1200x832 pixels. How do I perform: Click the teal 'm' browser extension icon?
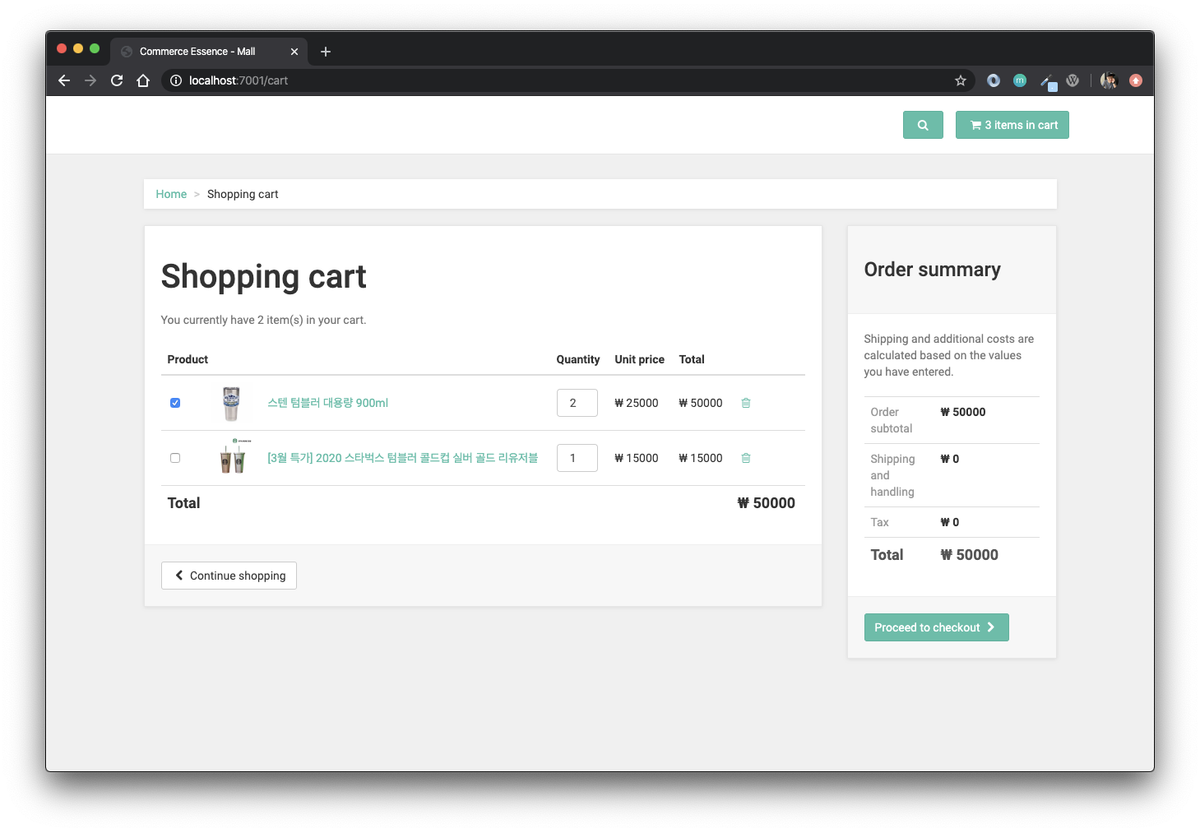pyautogui.click(x=1019, y=80)
